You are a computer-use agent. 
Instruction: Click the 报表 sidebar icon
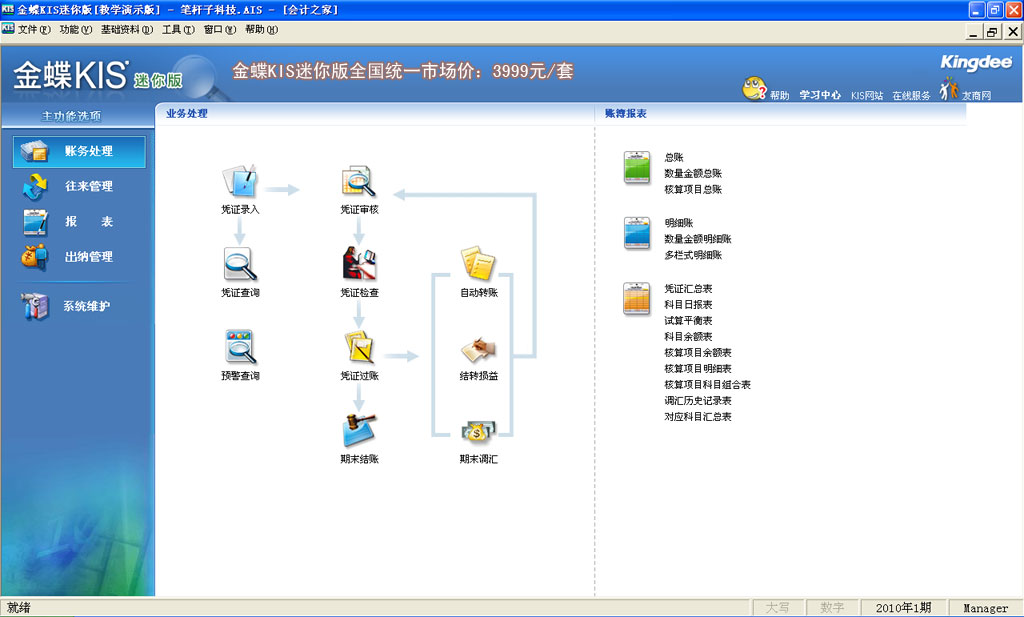pyautogui.click(x=35, y=222)
